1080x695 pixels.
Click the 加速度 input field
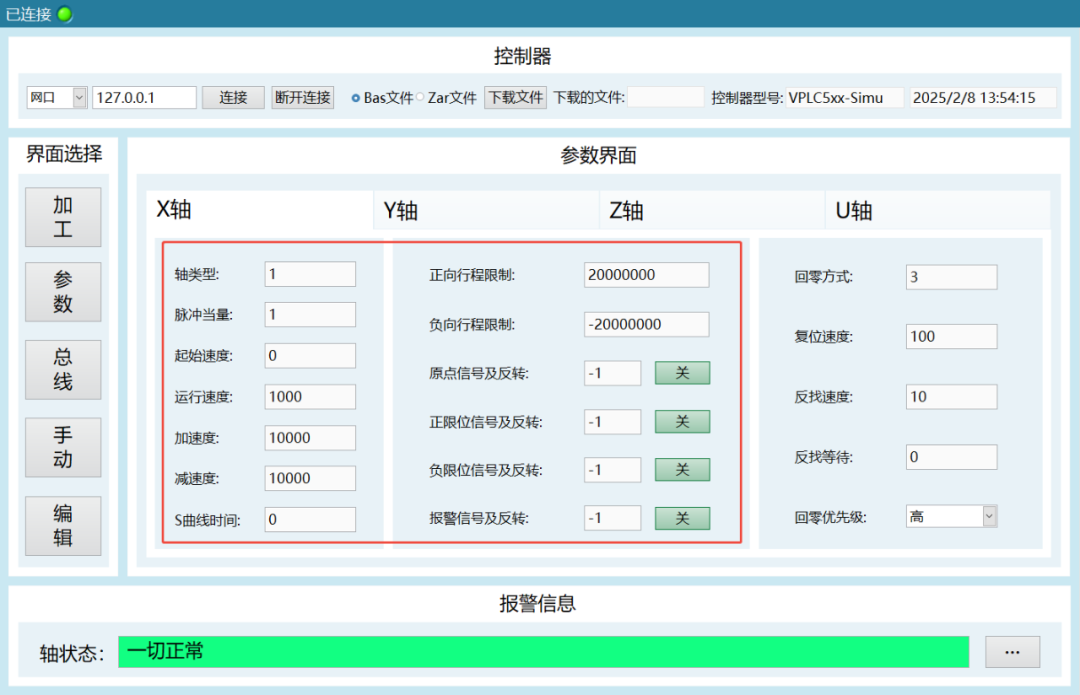[x=310, y=438]
